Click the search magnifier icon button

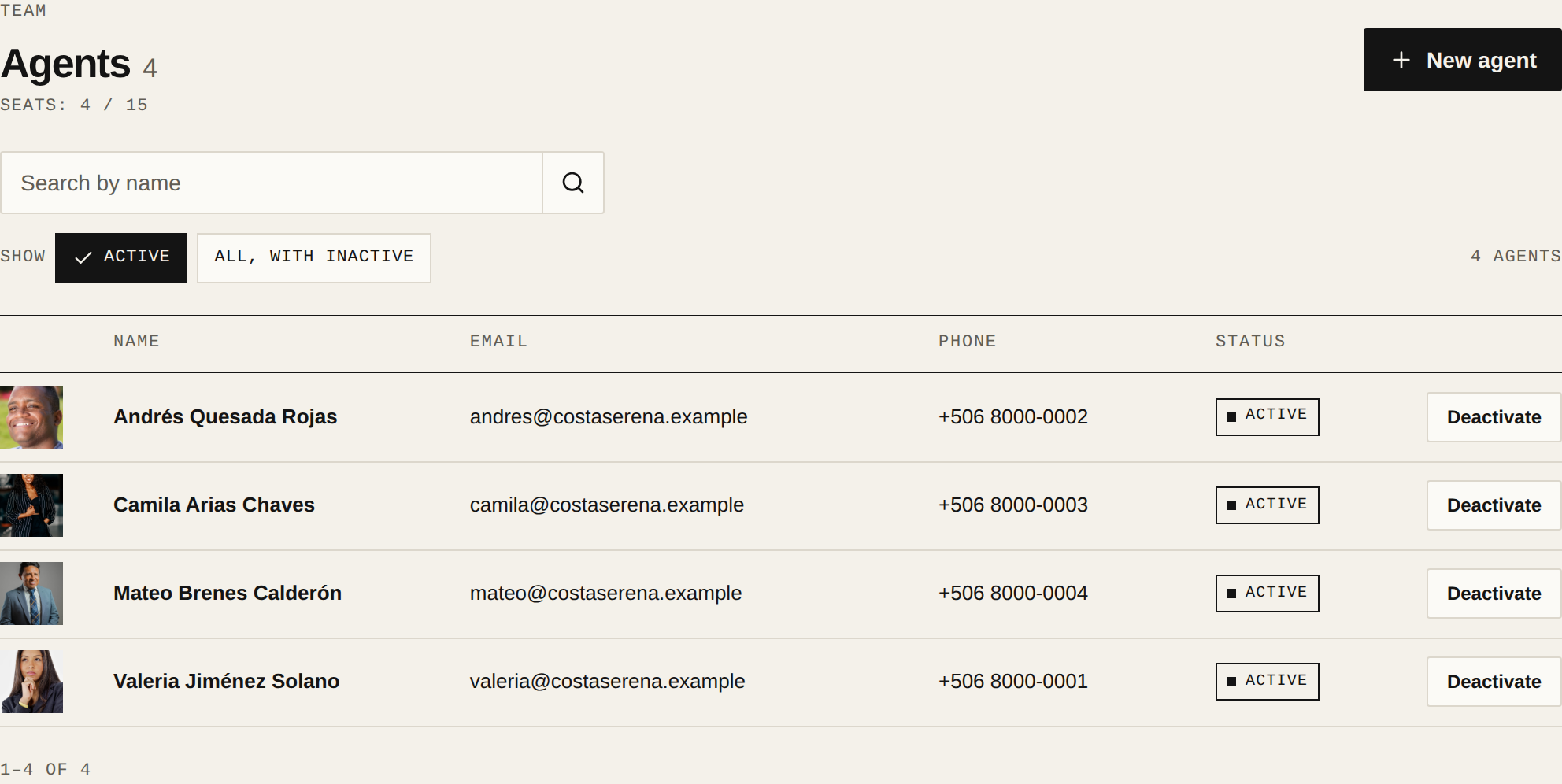click(573, 183)
